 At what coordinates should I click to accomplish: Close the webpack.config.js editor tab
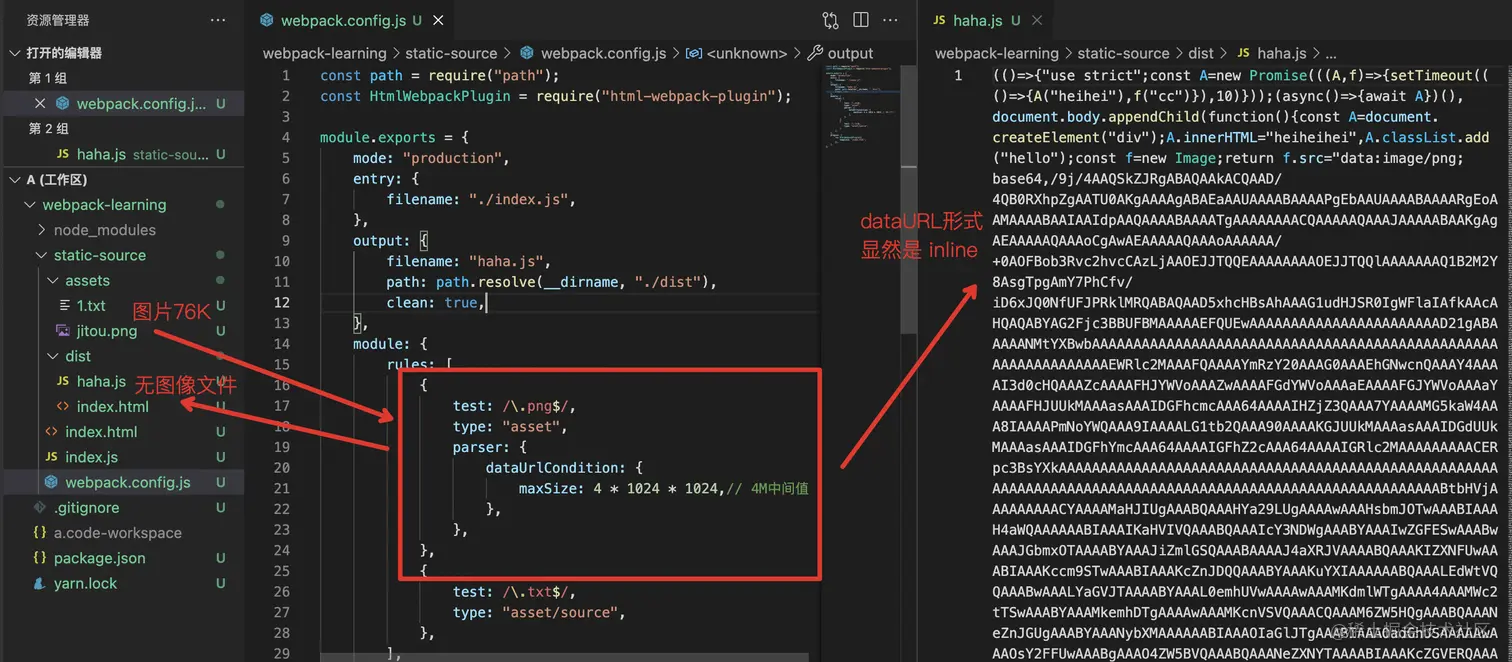pyautogui.click(x=438, y=20)
